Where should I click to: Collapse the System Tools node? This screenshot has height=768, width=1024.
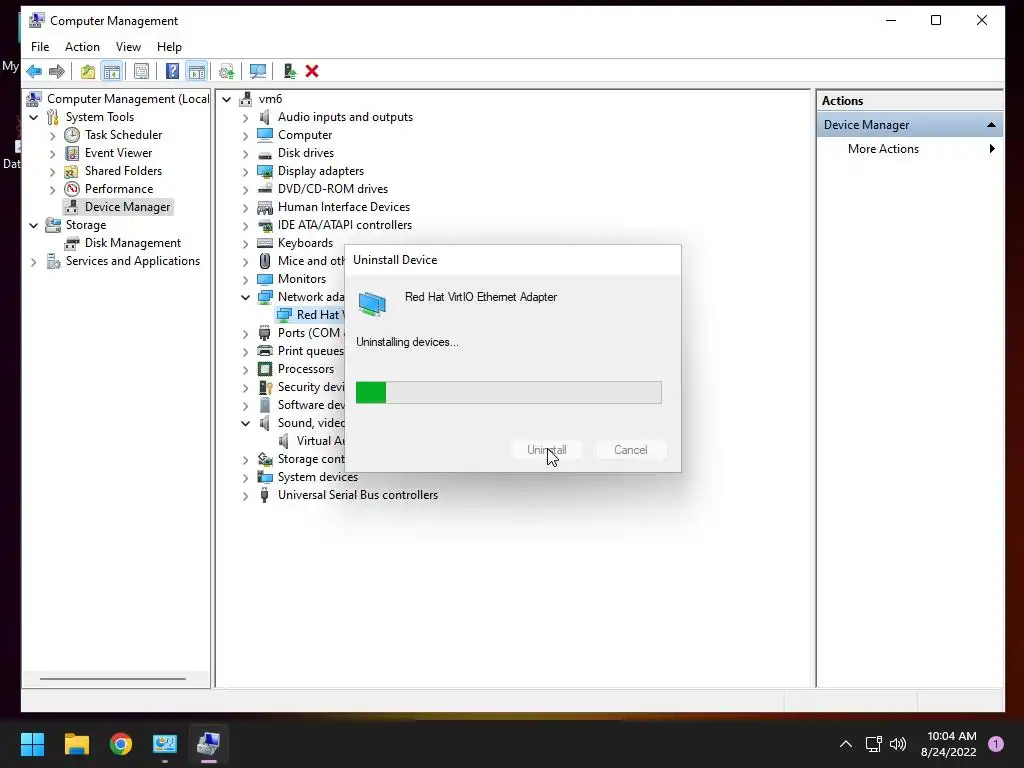point(33,117)
